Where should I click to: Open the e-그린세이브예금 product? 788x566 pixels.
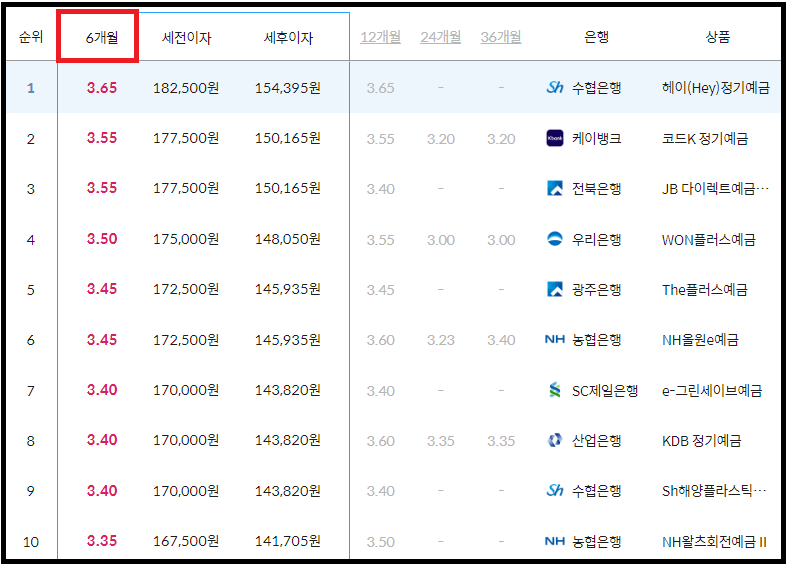click(712, 391)
